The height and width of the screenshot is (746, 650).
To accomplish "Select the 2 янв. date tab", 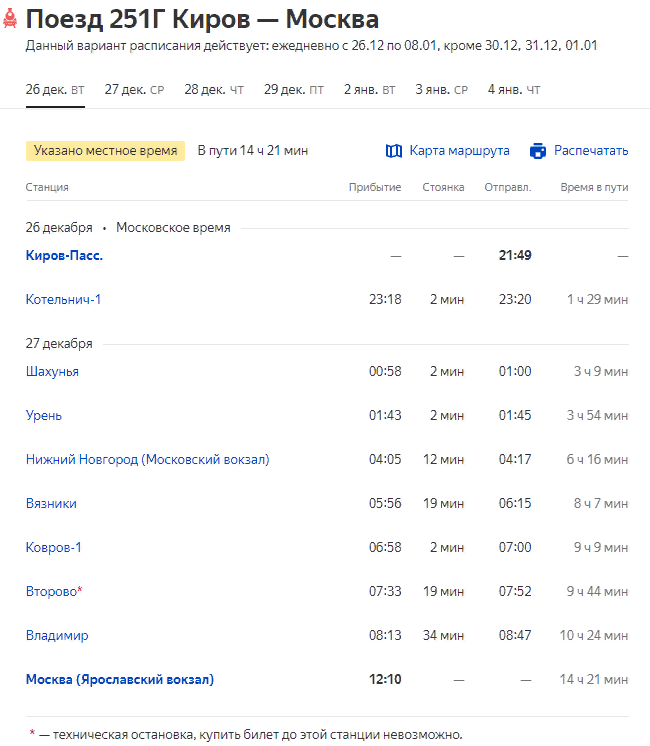I will click(369, 89).
